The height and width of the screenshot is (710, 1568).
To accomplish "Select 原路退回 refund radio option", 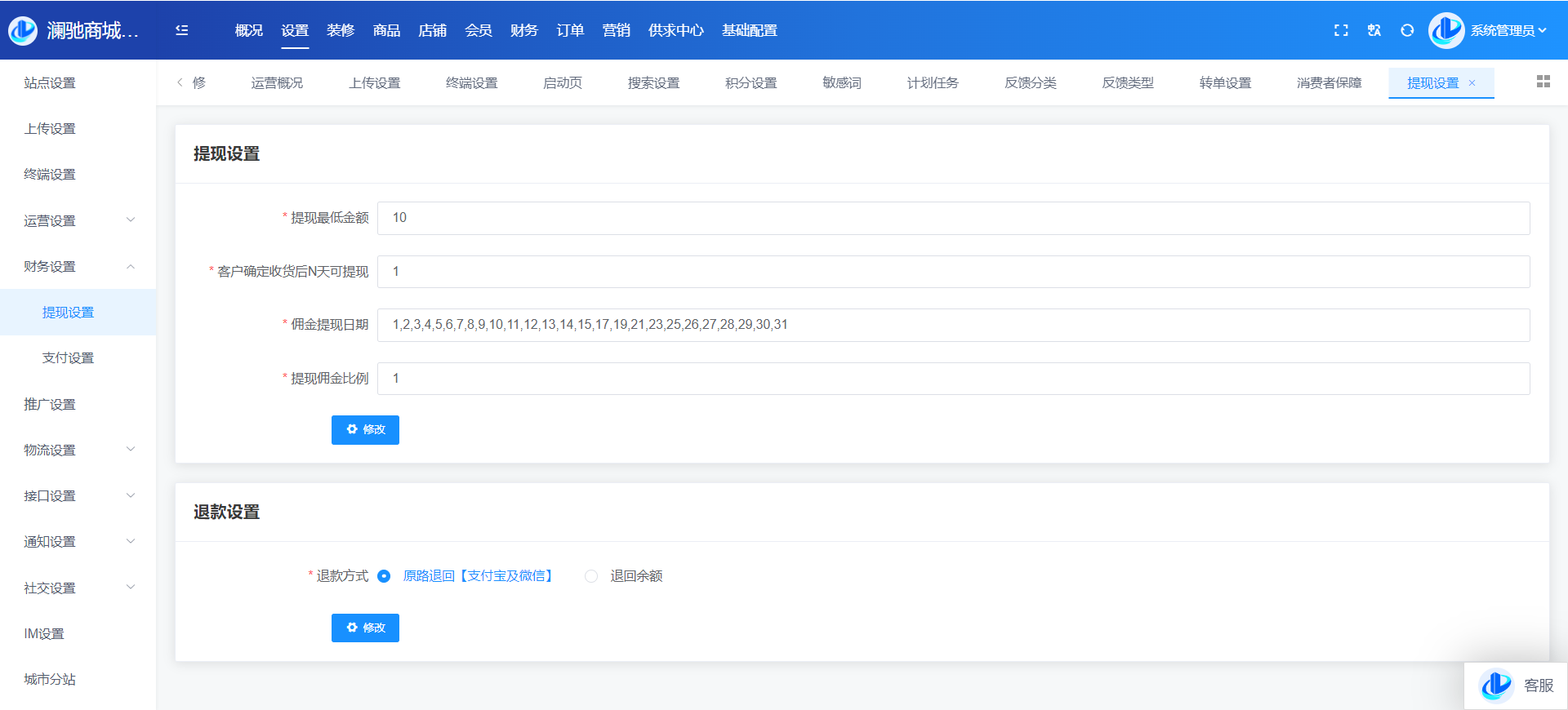I will coord(384,576).
